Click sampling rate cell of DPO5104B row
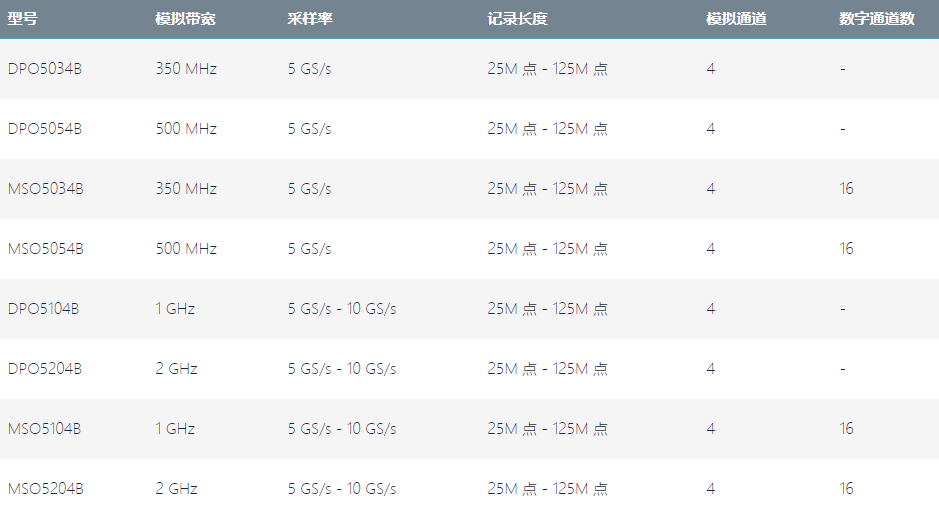939x525 pixels. pyautogui.click(x=342, y=309)
